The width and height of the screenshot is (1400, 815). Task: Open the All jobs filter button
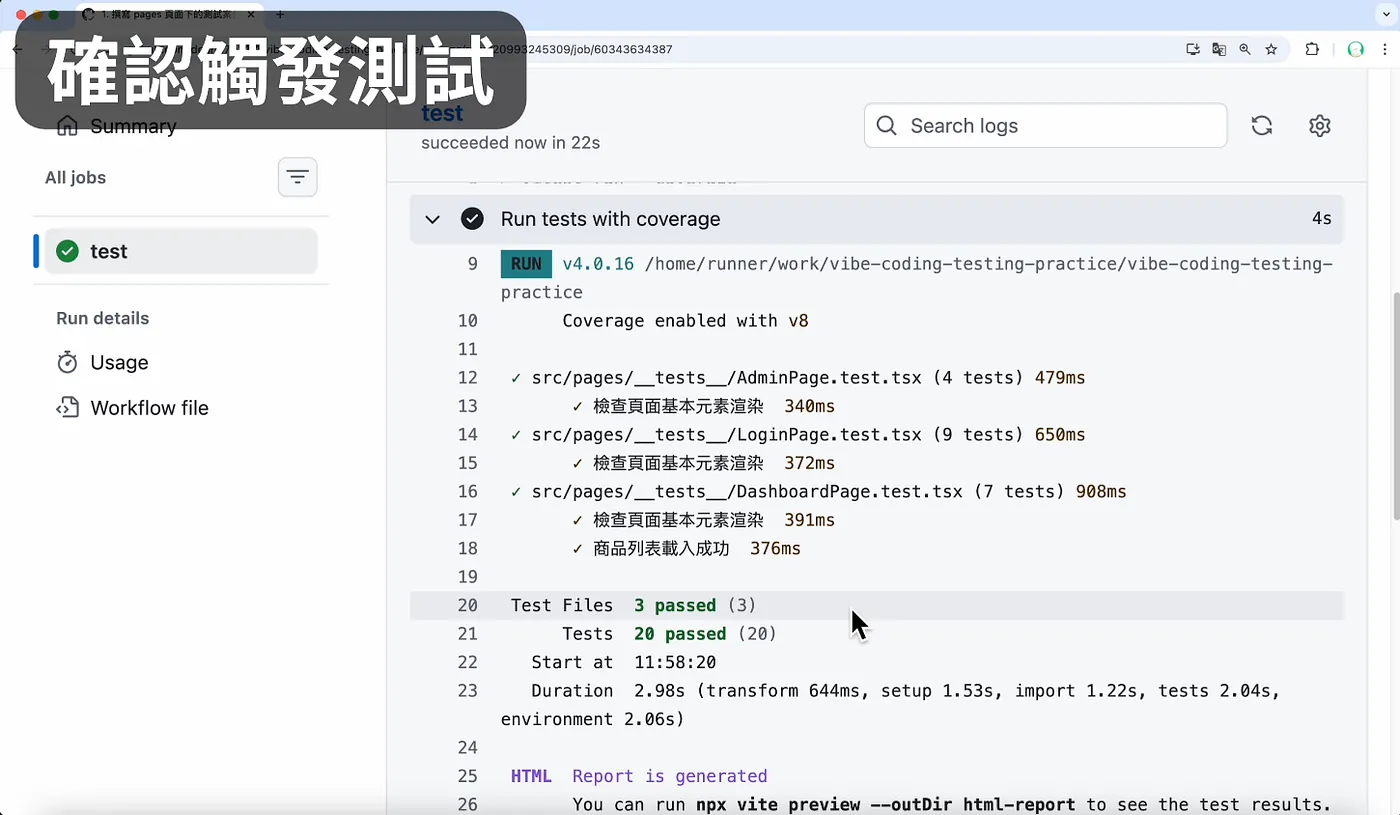[x=297, y=178]
